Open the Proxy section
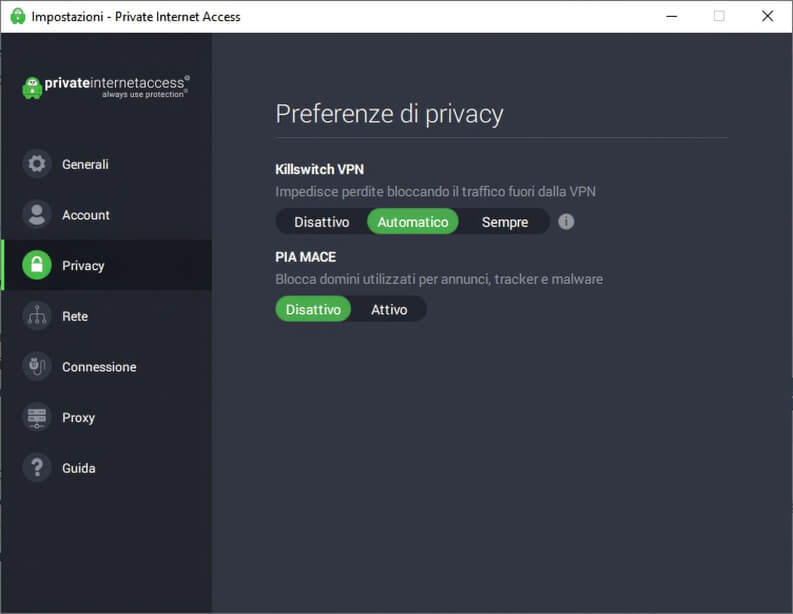The width and height of the screenshot is (793, 614). [107, 417]
